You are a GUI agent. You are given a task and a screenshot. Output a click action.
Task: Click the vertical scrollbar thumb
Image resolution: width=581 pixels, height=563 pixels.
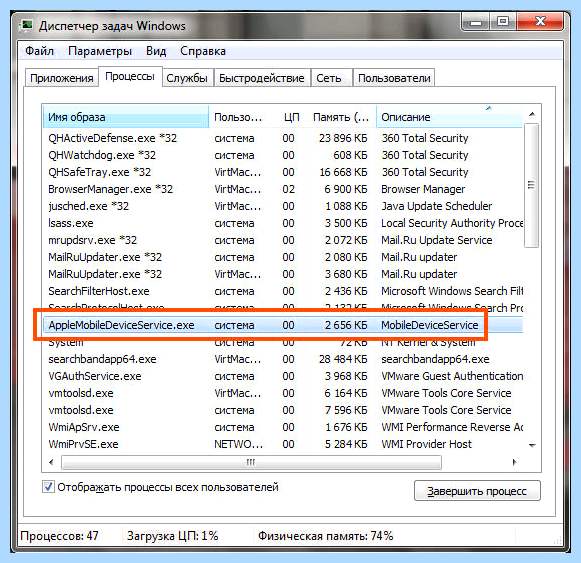531,185
